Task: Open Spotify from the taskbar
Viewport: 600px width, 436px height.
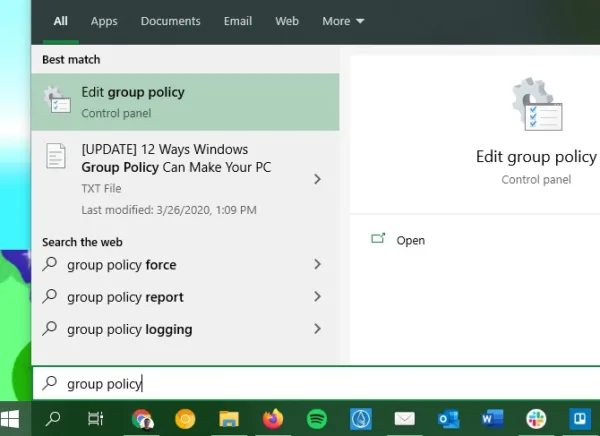Action: coord(316,419)
